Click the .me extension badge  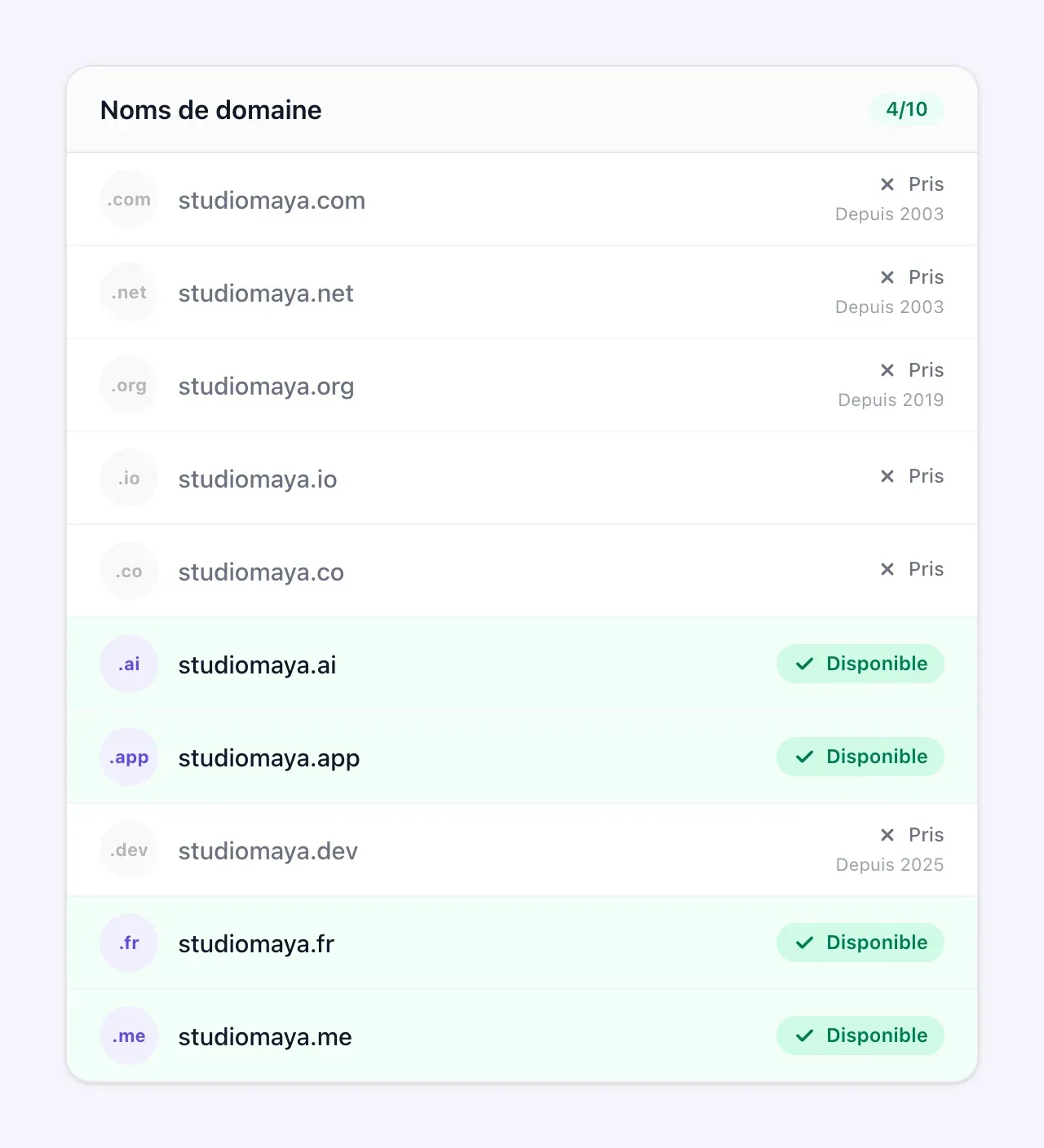coord(129,1036)
